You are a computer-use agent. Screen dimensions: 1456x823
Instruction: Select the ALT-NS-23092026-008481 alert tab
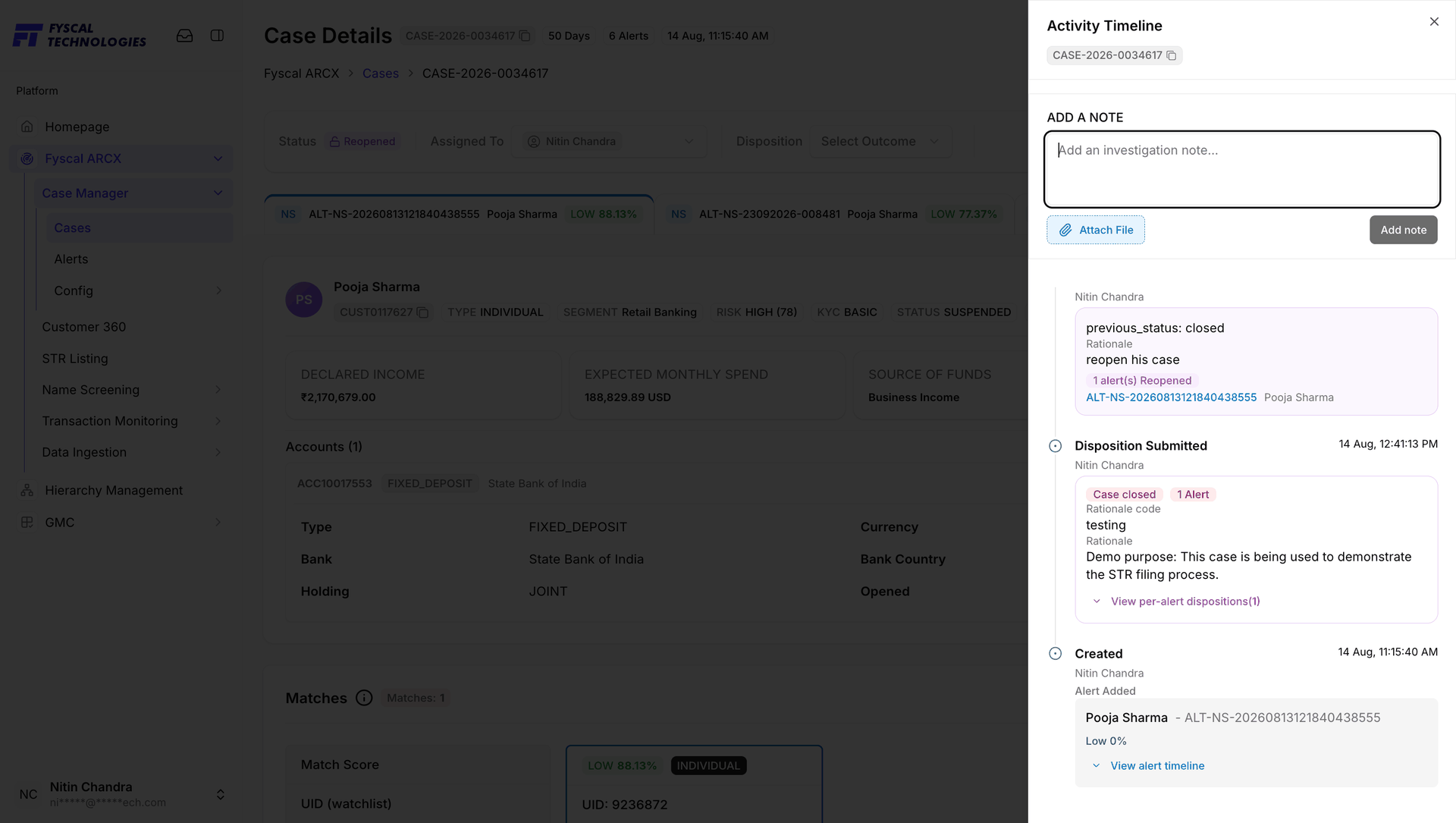tap(833, 215)
